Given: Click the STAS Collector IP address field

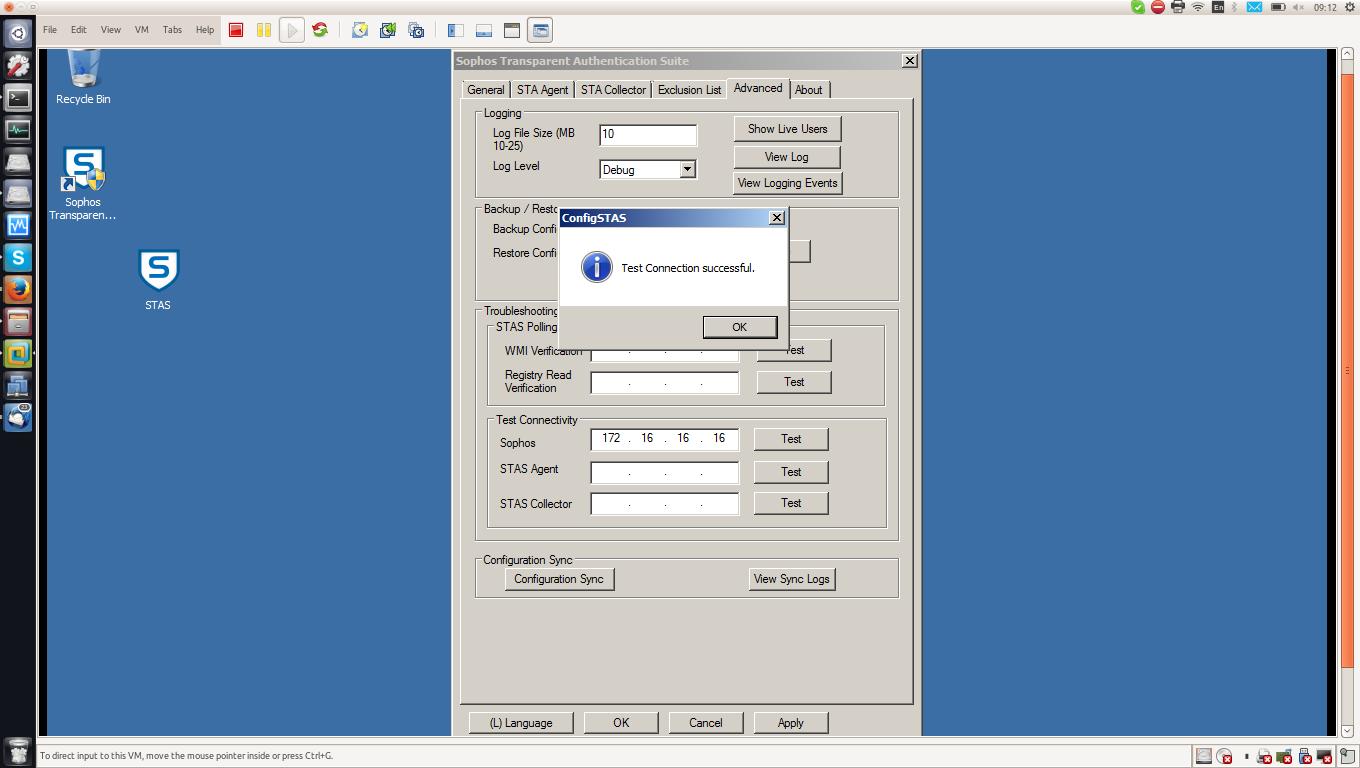Looking at the screenshot, I should (665, 503).
